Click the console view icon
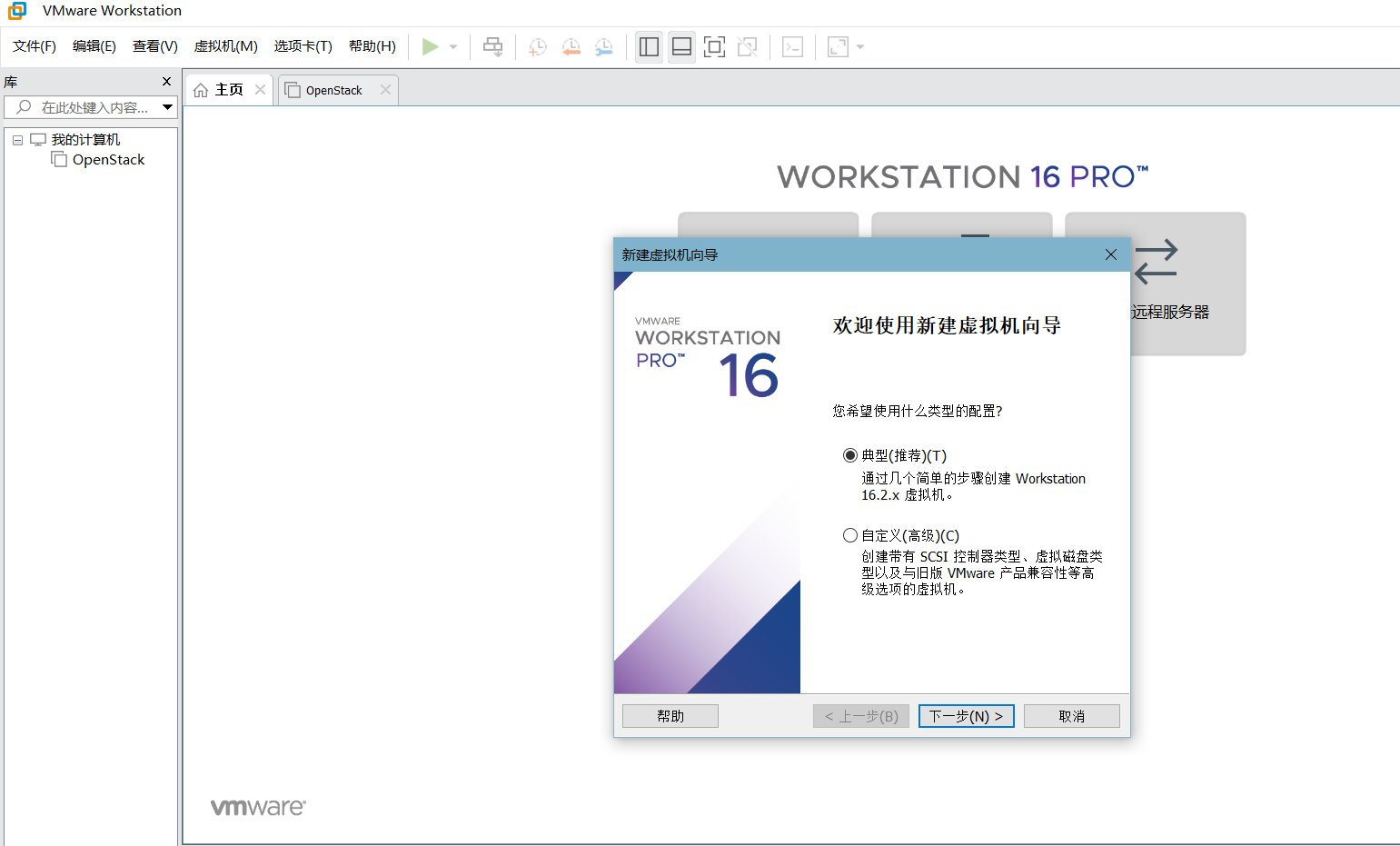Screen dimensions: 1400x846 [x=793, y=46]
